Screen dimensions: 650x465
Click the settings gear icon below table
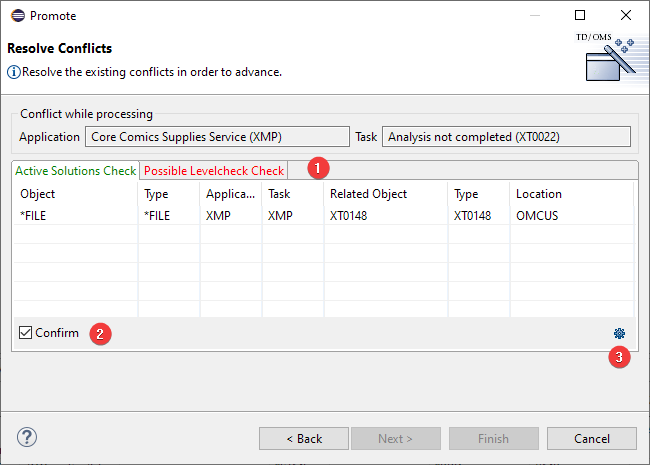pos(620,334)
